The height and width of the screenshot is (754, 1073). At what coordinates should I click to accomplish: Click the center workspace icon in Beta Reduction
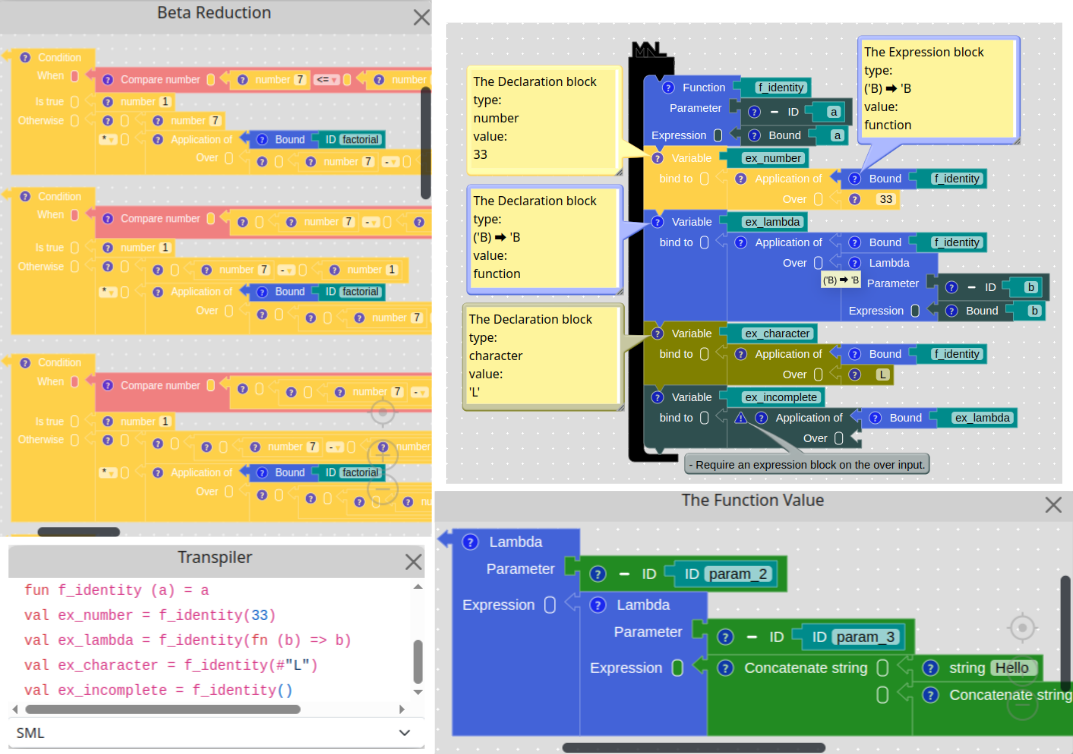click(x=383, y=412)
